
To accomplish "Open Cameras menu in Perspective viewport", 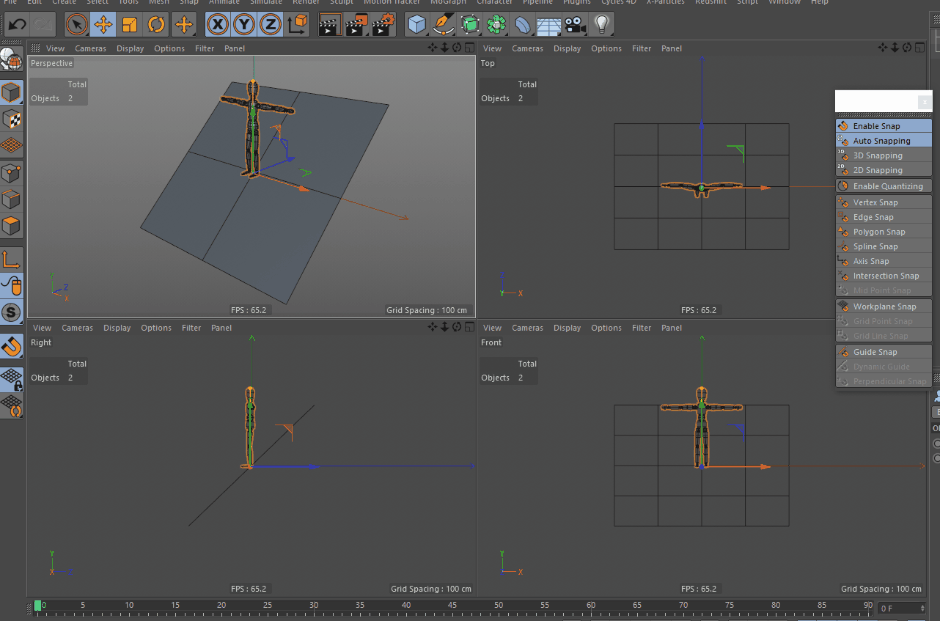I will [91, 49].
